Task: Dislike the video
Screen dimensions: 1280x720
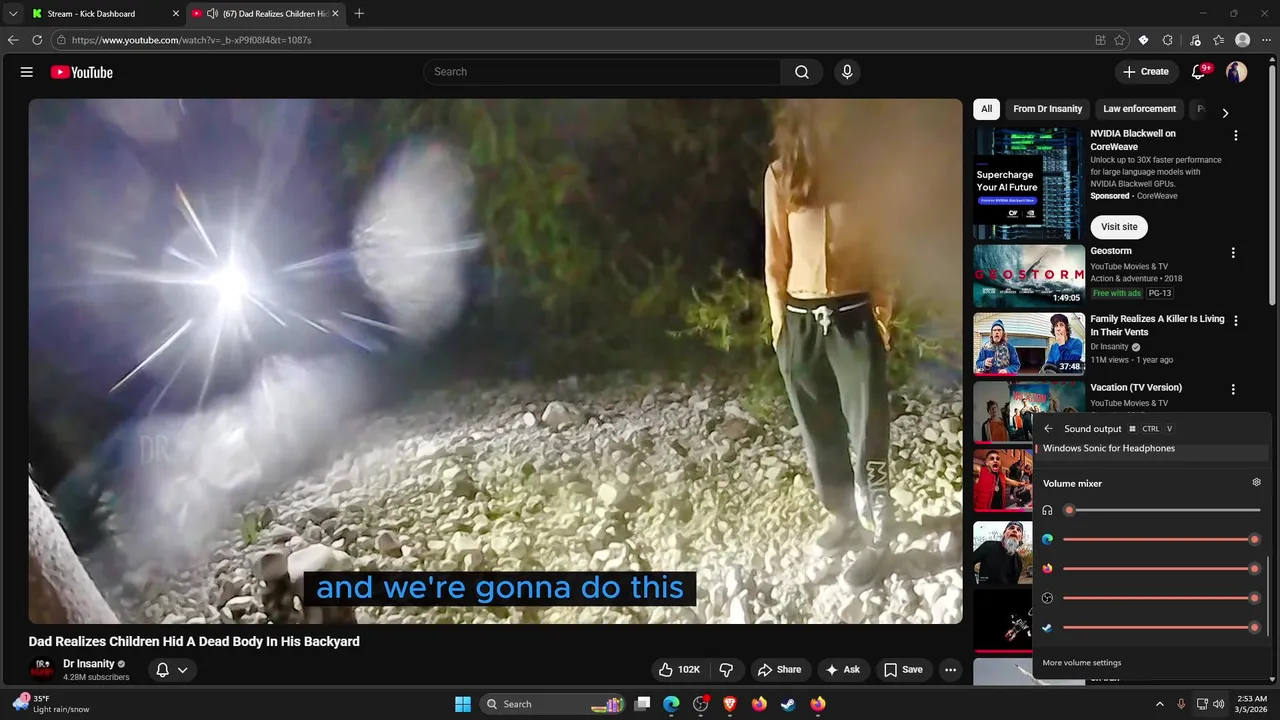Action: tap(727, 670)
